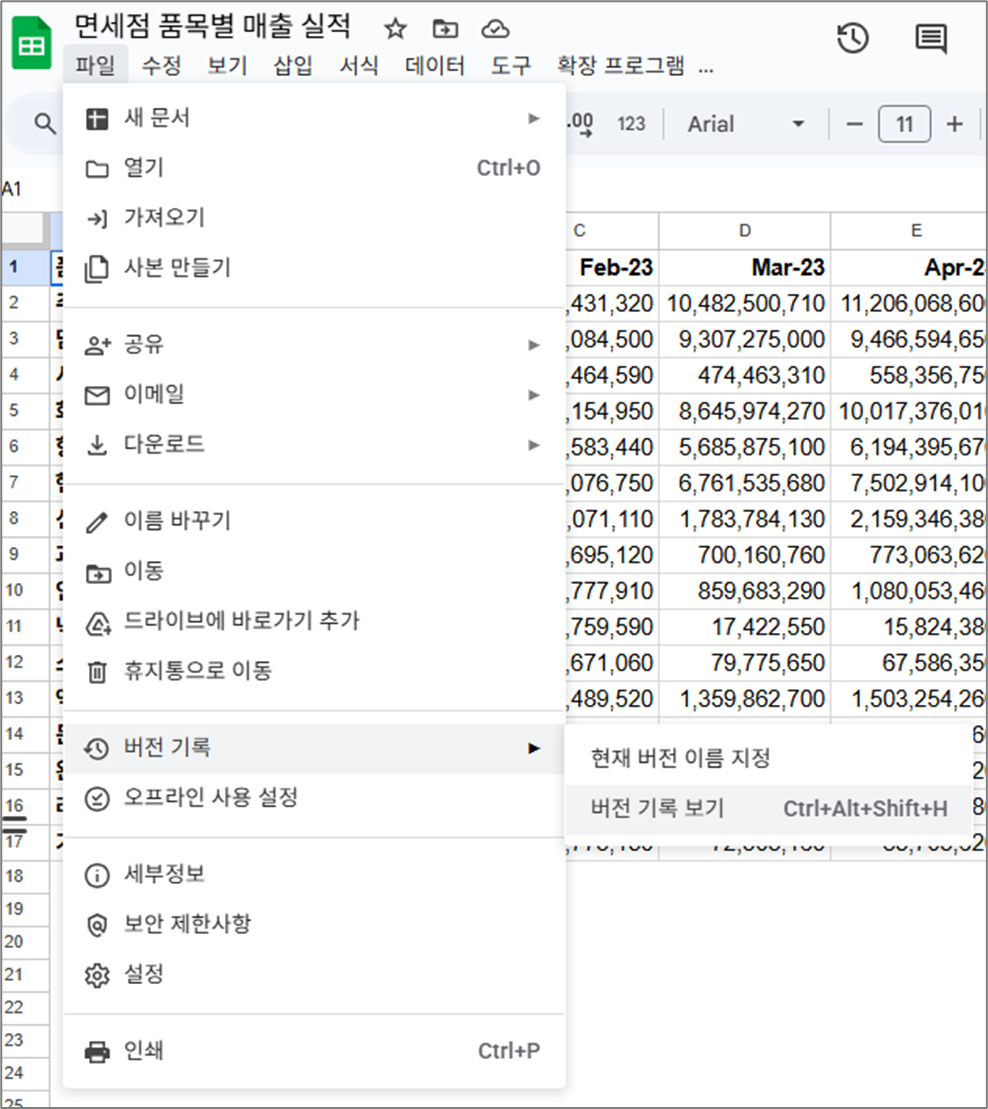Open the 삽입 menu
Screen dimensions: 988x1109
[x=293, y=65]
